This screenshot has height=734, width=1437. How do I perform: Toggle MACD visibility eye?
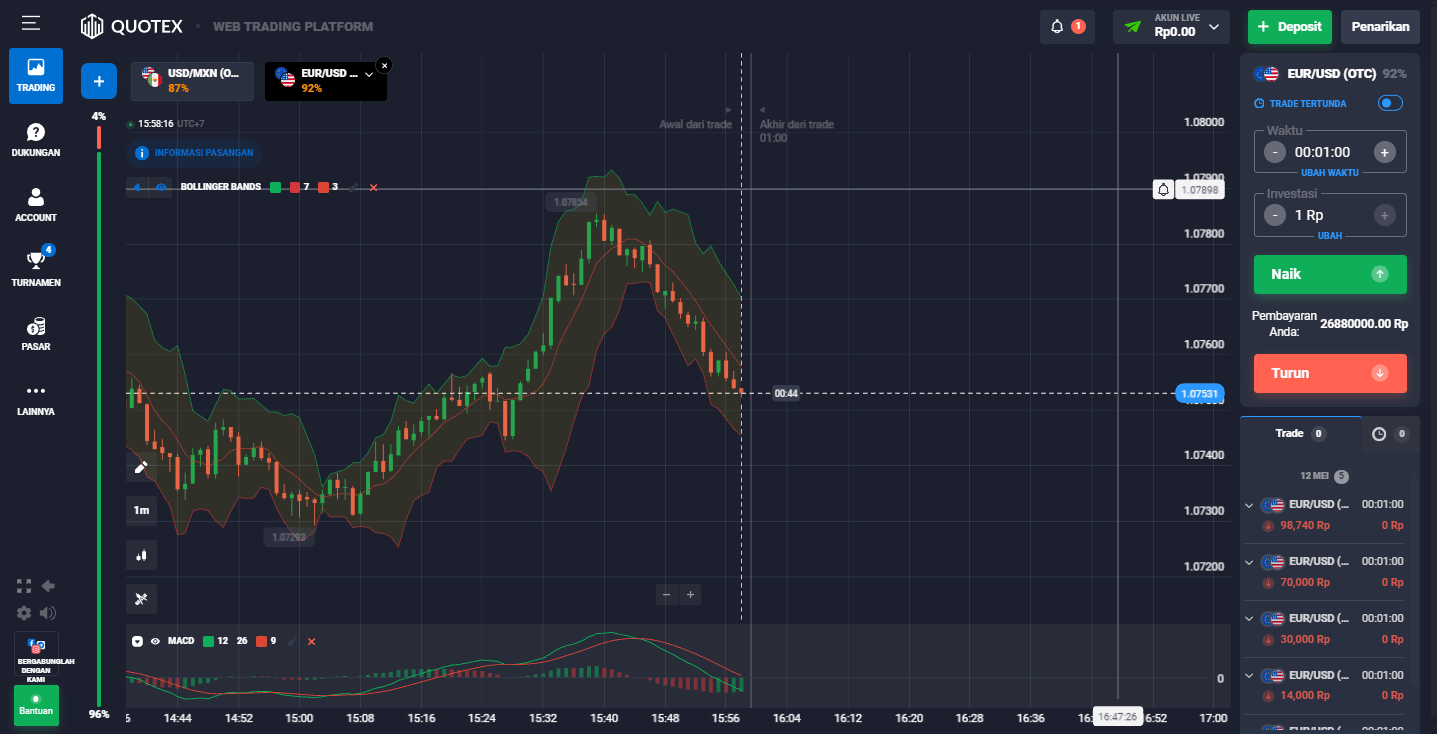tap(155, 641)
